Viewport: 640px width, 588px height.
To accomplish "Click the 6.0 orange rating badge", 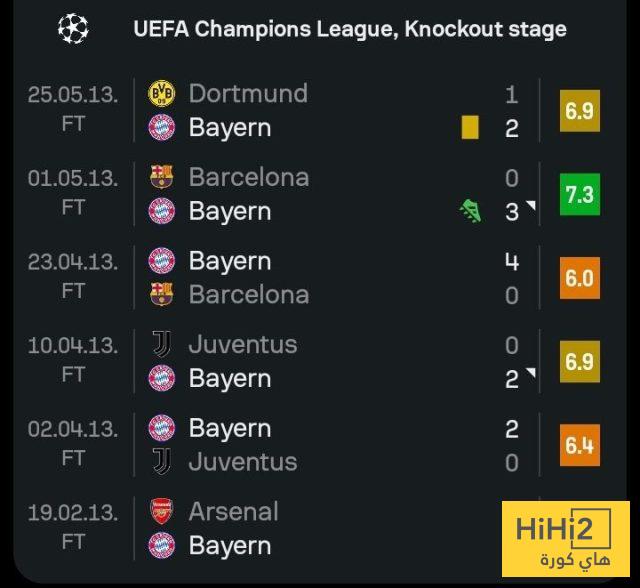I will [x=579, y=278].
